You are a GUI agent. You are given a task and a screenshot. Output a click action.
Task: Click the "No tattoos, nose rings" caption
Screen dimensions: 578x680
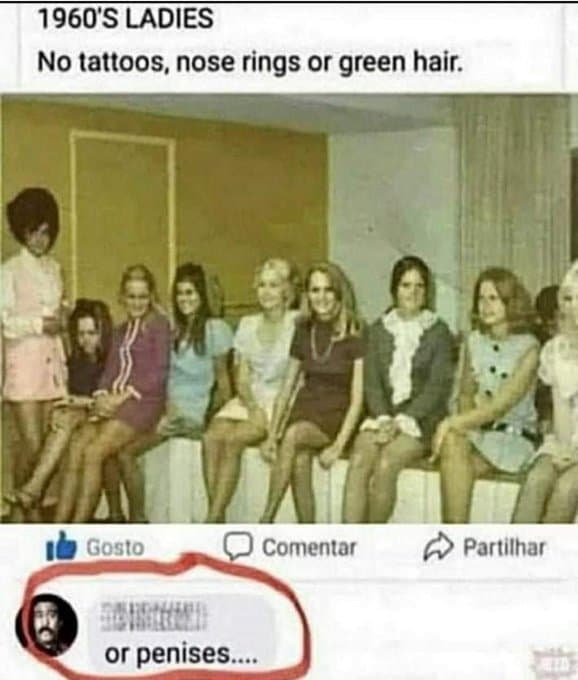[168, 62]
